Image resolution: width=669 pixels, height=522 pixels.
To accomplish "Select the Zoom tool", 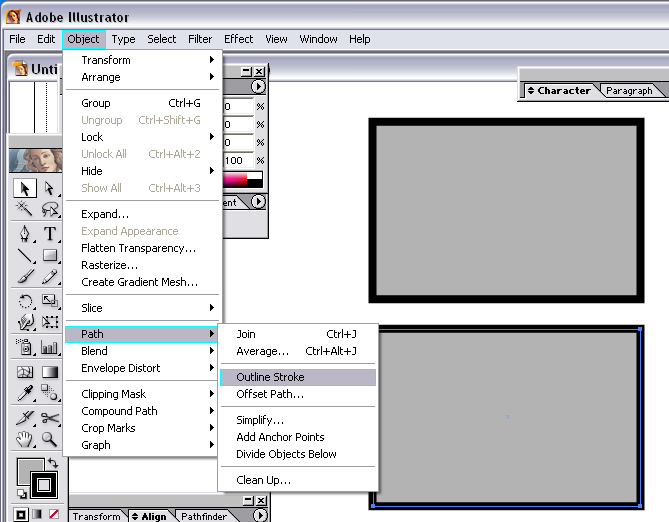I will [x=50, y=438].
